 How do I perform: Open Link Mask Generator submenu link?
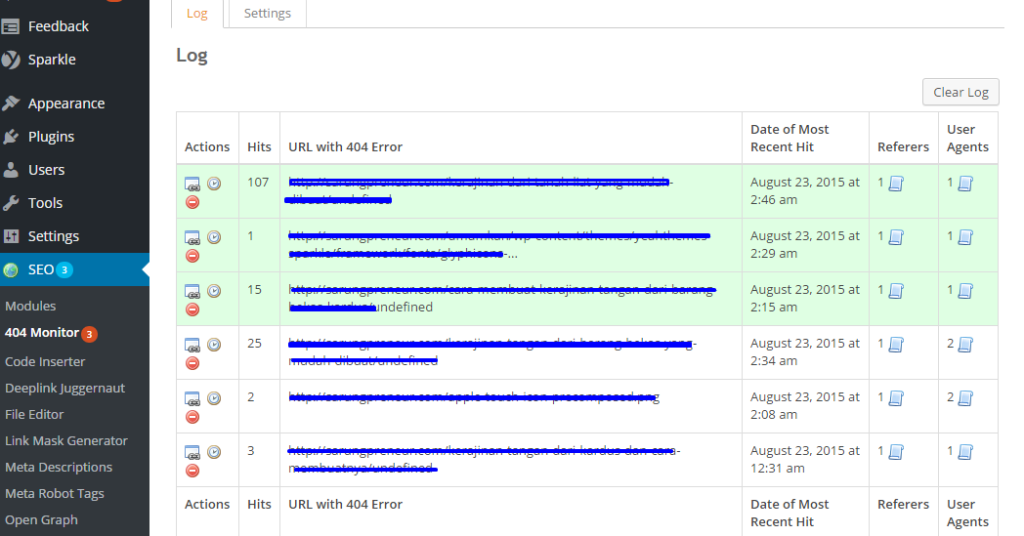click(x=66, y=441)
